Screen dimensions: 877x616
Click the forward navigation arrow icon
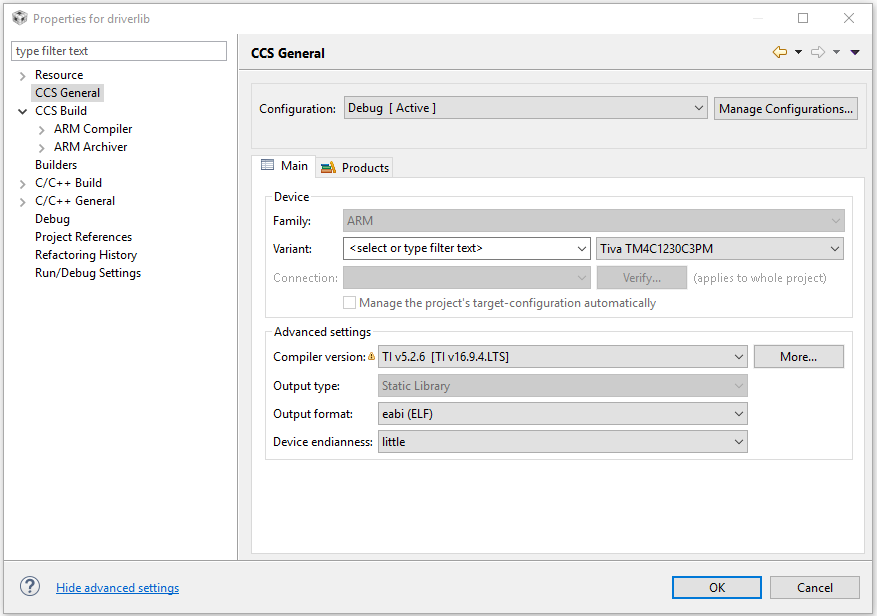click(x=817, y=52)
